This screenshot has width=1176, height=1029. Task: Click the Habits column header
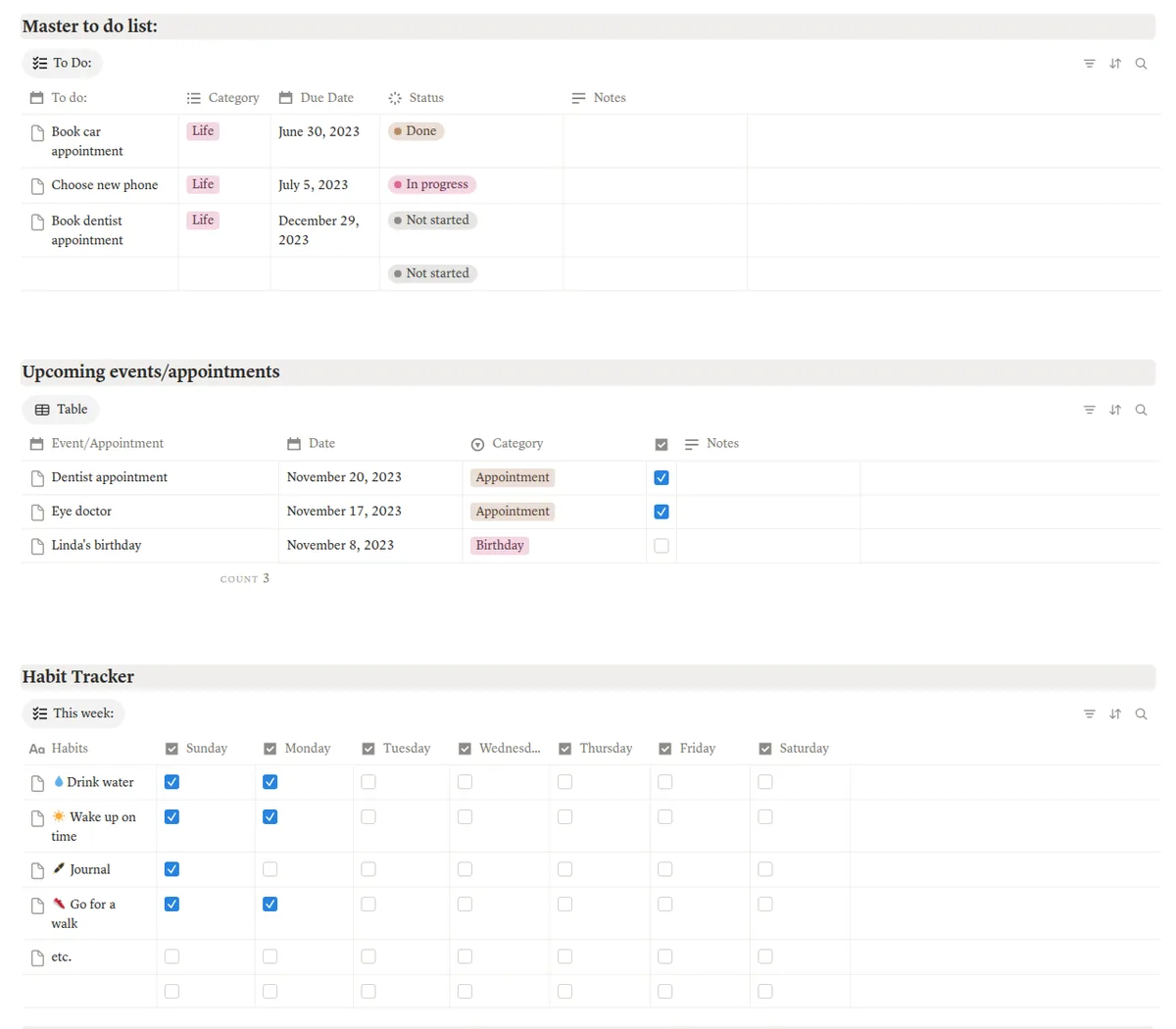pos(59,749)
